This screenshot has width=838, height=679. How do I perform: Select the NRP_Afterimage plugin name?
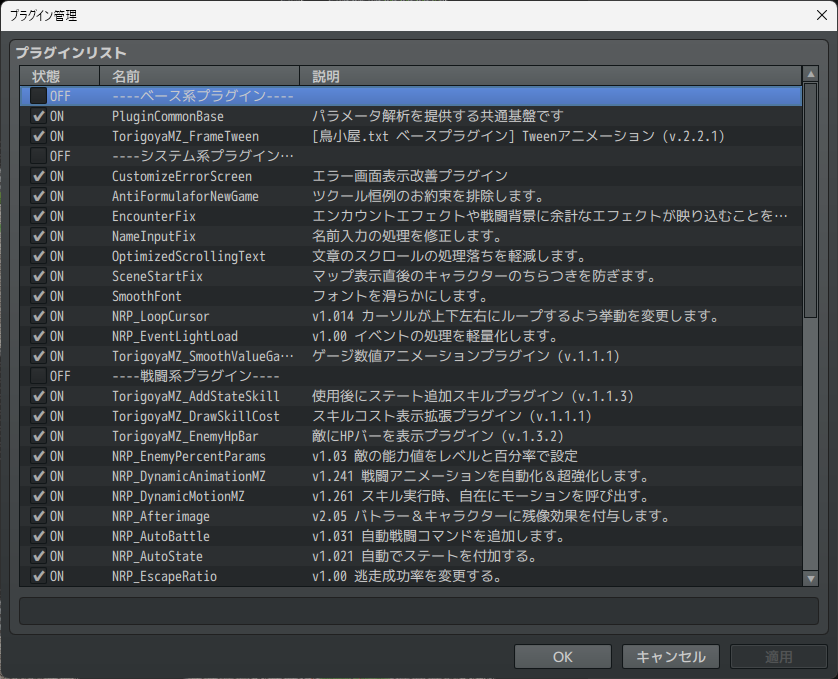(x=161, y=516)
